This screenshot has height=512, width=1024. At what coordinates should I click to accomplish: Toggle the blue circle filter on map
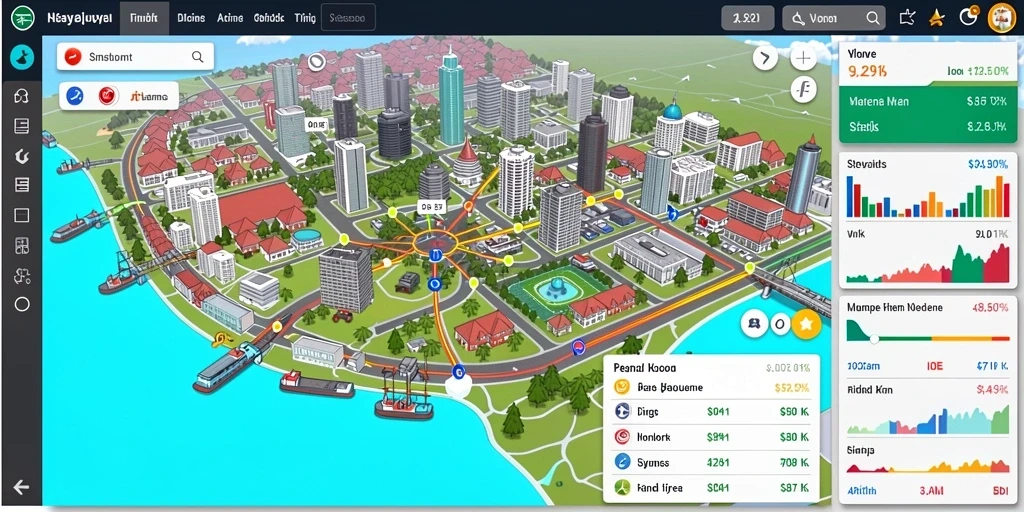(x=76, y=97)
